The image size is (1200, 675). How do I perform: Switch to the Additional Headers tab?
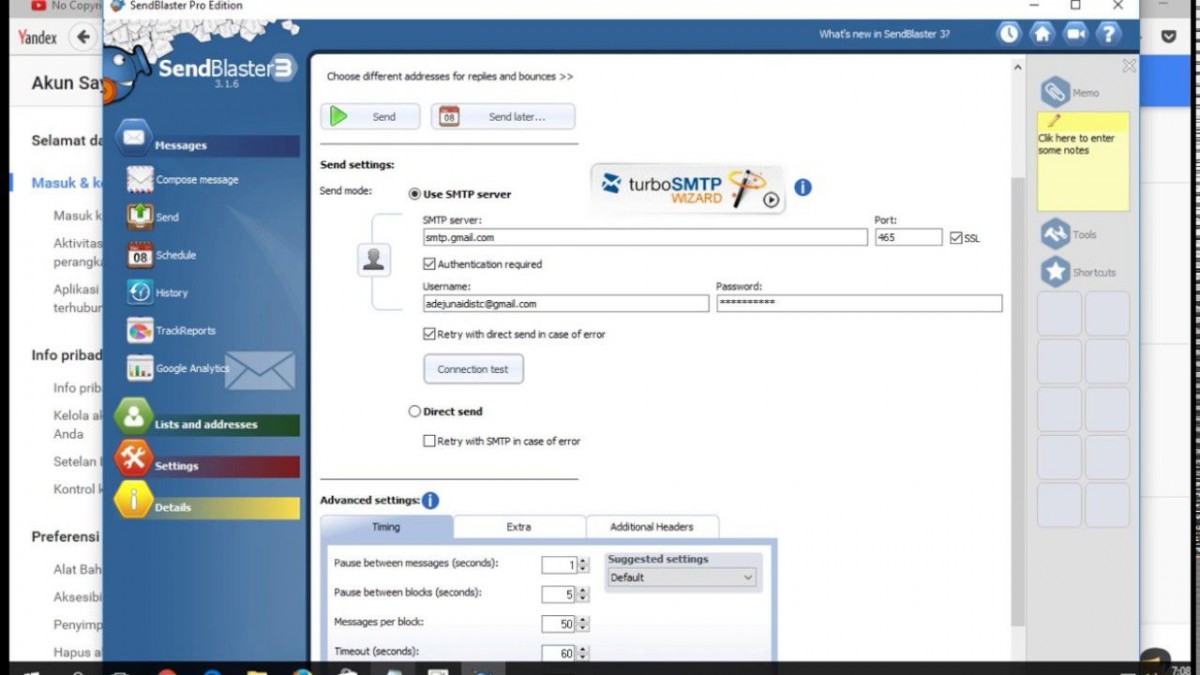[651, 527]
